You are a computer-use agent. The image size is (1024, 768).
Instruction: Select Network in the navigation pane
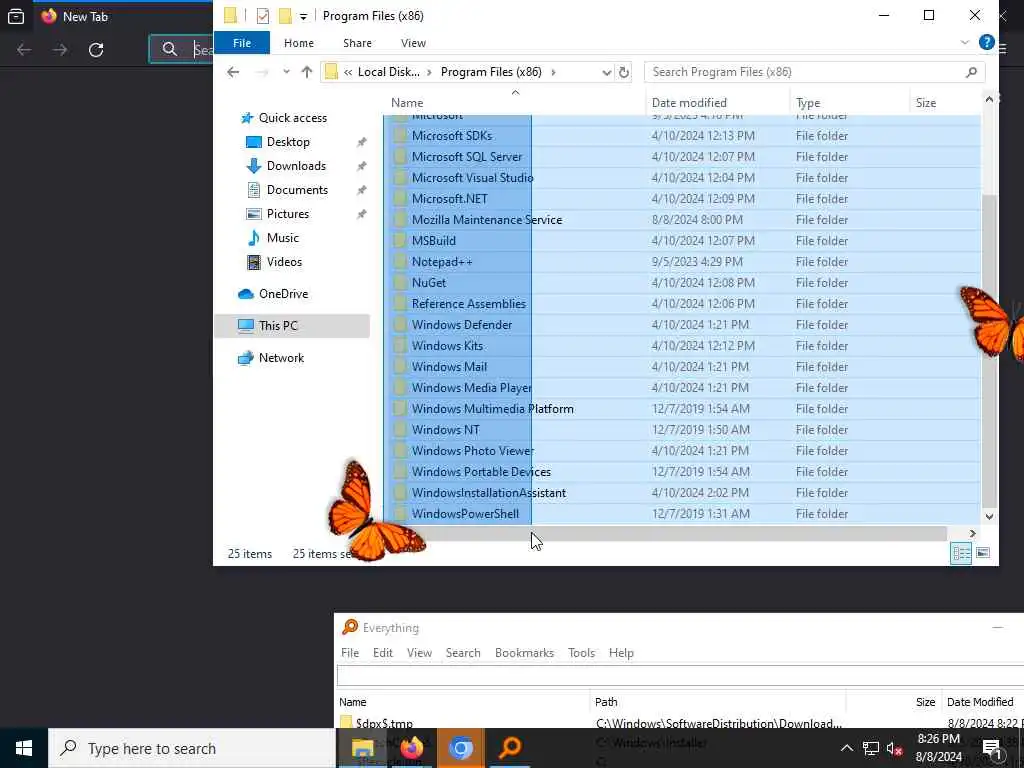[x=281, y=358]
